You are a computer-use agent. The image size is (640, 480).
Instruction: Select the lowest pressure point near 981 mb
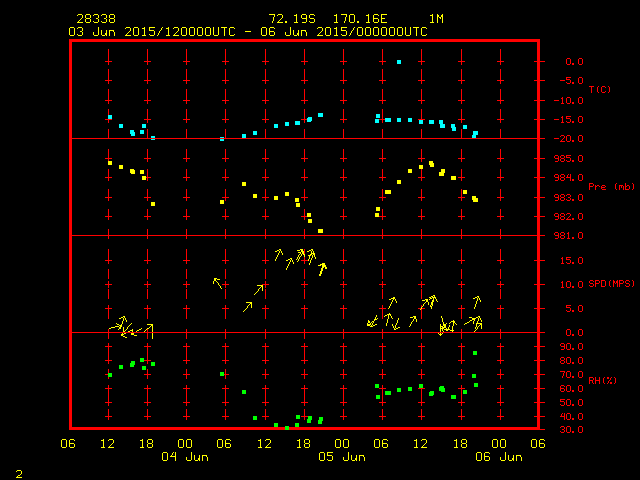[320, 231]
